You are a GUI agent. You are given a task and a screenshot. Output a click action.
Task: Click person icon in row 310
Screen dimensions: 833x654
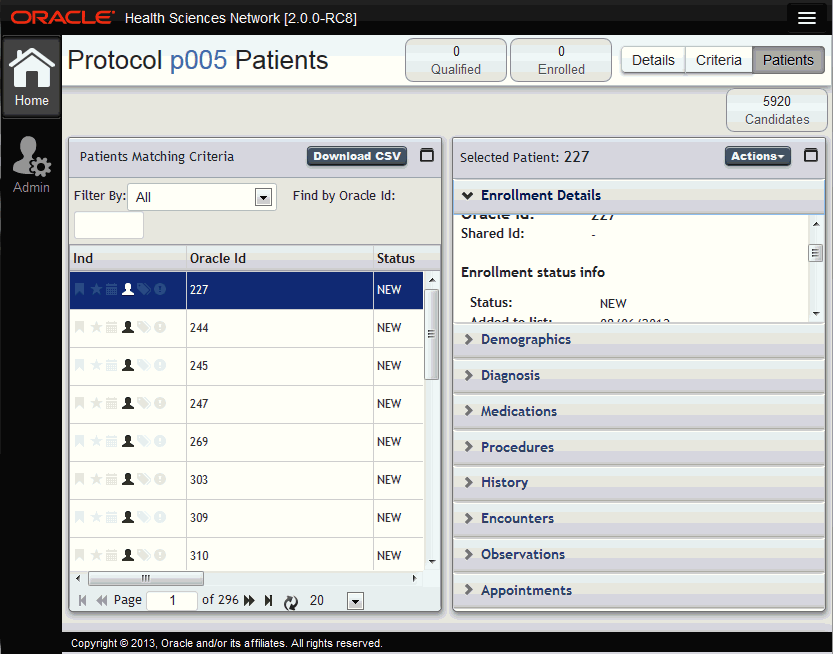128,555
